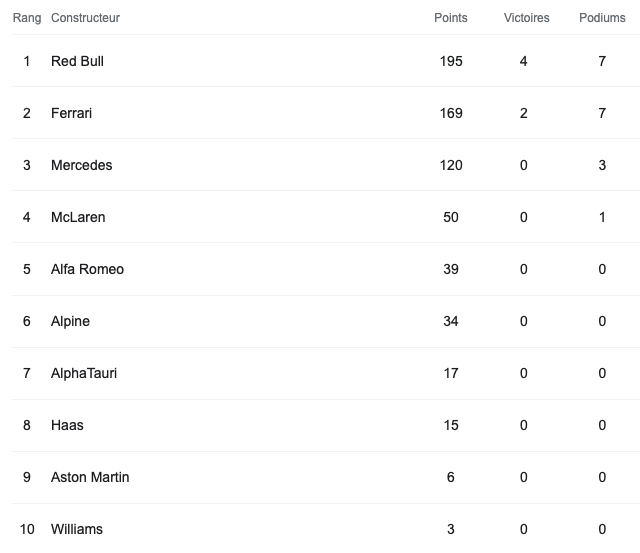The height and width of the screenshot is (553, 640).
Task: Click Mercedes' 120 points value
Action: pyautogui.click(x=451, y=165)
